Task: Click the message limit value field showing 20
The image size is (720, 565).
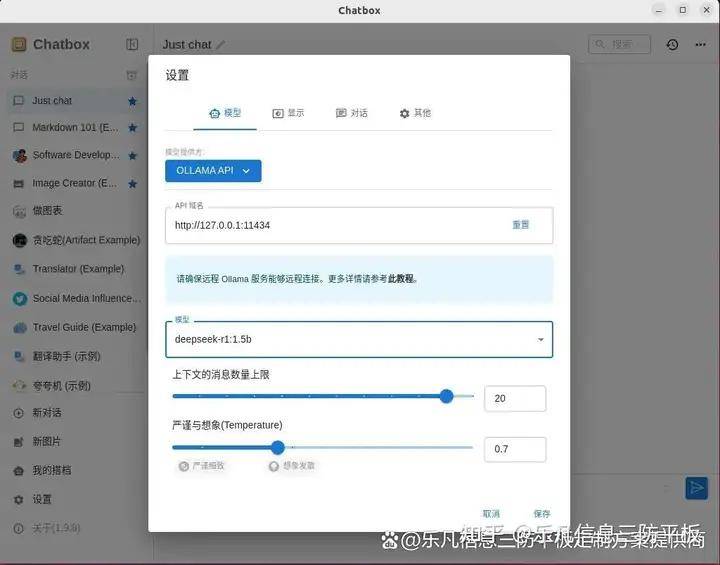Action: coord(515,398)
